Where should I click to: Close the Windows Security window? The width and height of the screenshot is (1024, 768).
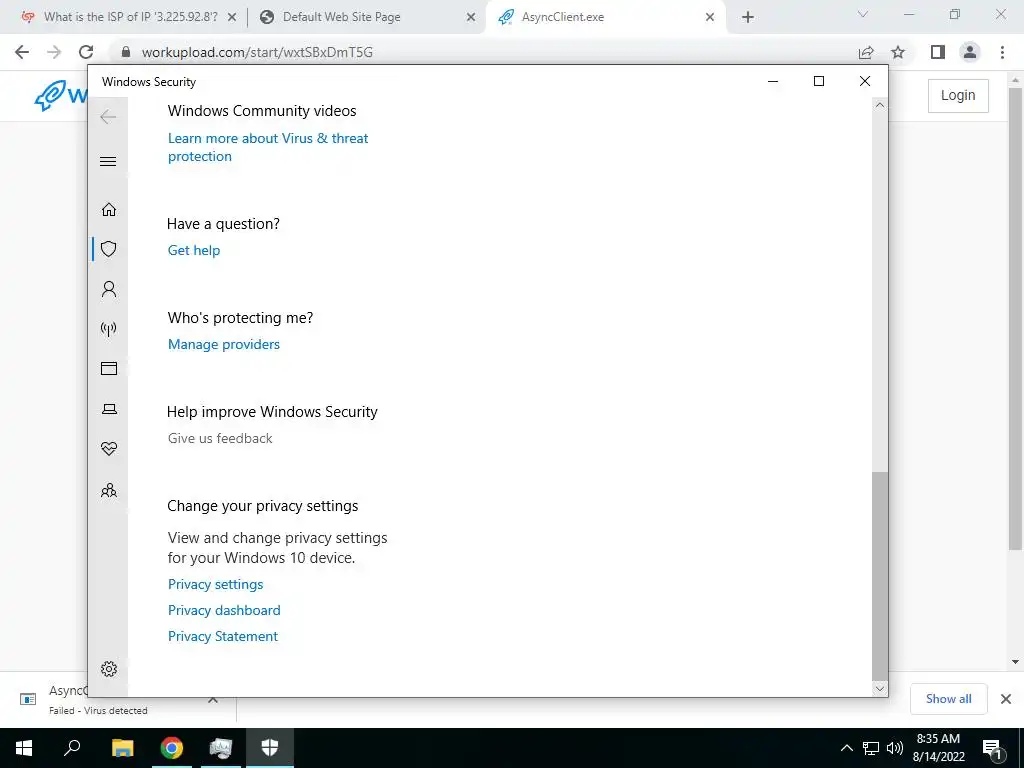tap(865, 81)
